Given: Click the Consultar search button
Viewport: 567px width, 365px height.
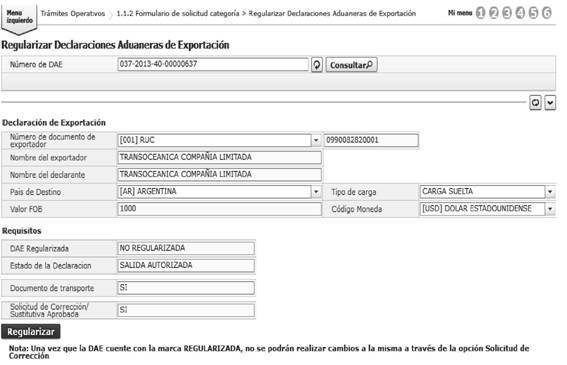Looking at the screenshot, I should pos(351,65).
